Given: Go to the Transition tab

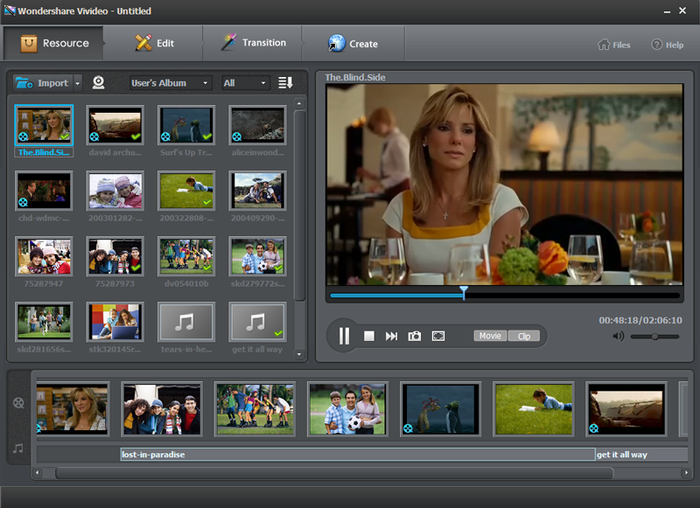Looking at the screenshot, I should [x=253, y=43].
